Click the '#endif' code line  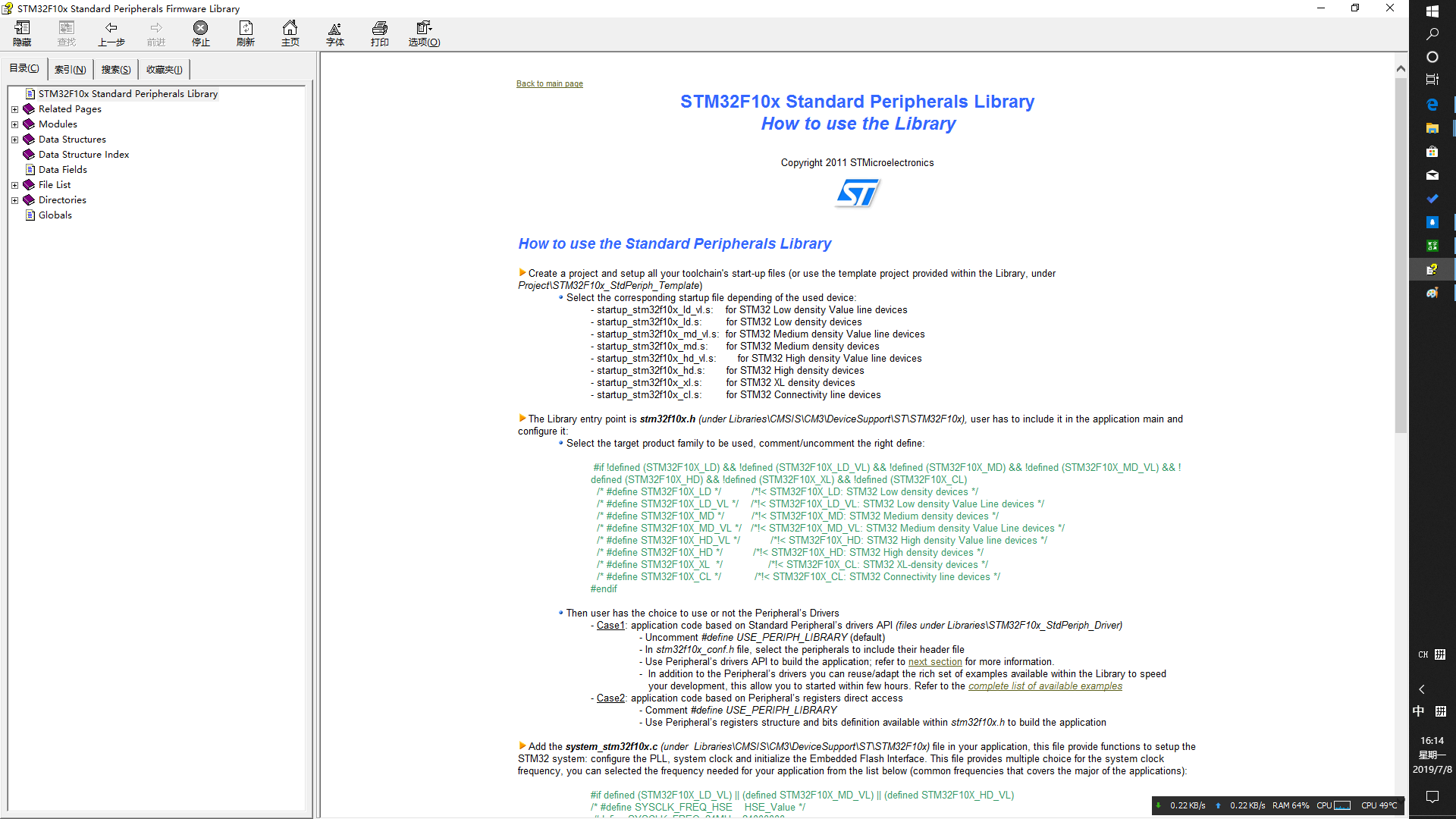pyautogui.click(x=604, y=589)
